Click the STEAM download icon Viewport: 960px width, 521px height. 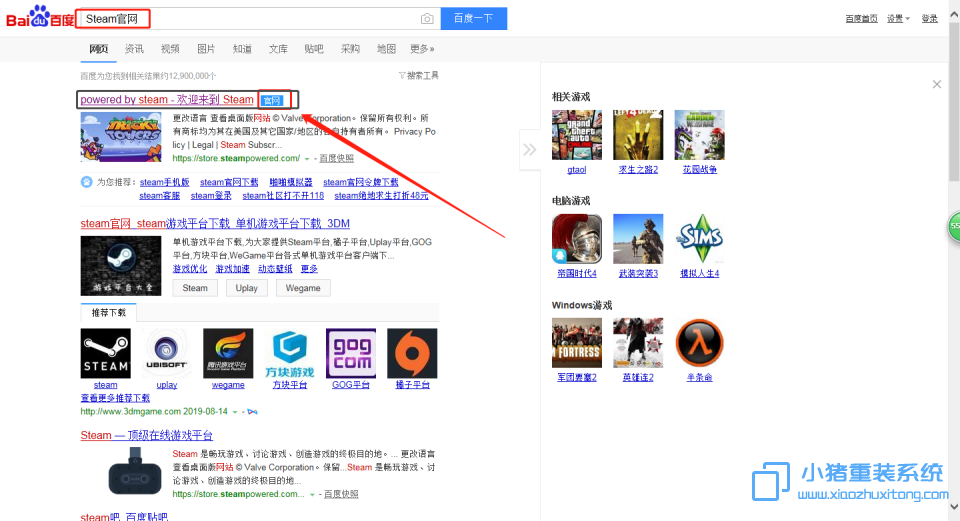point(105,353)
